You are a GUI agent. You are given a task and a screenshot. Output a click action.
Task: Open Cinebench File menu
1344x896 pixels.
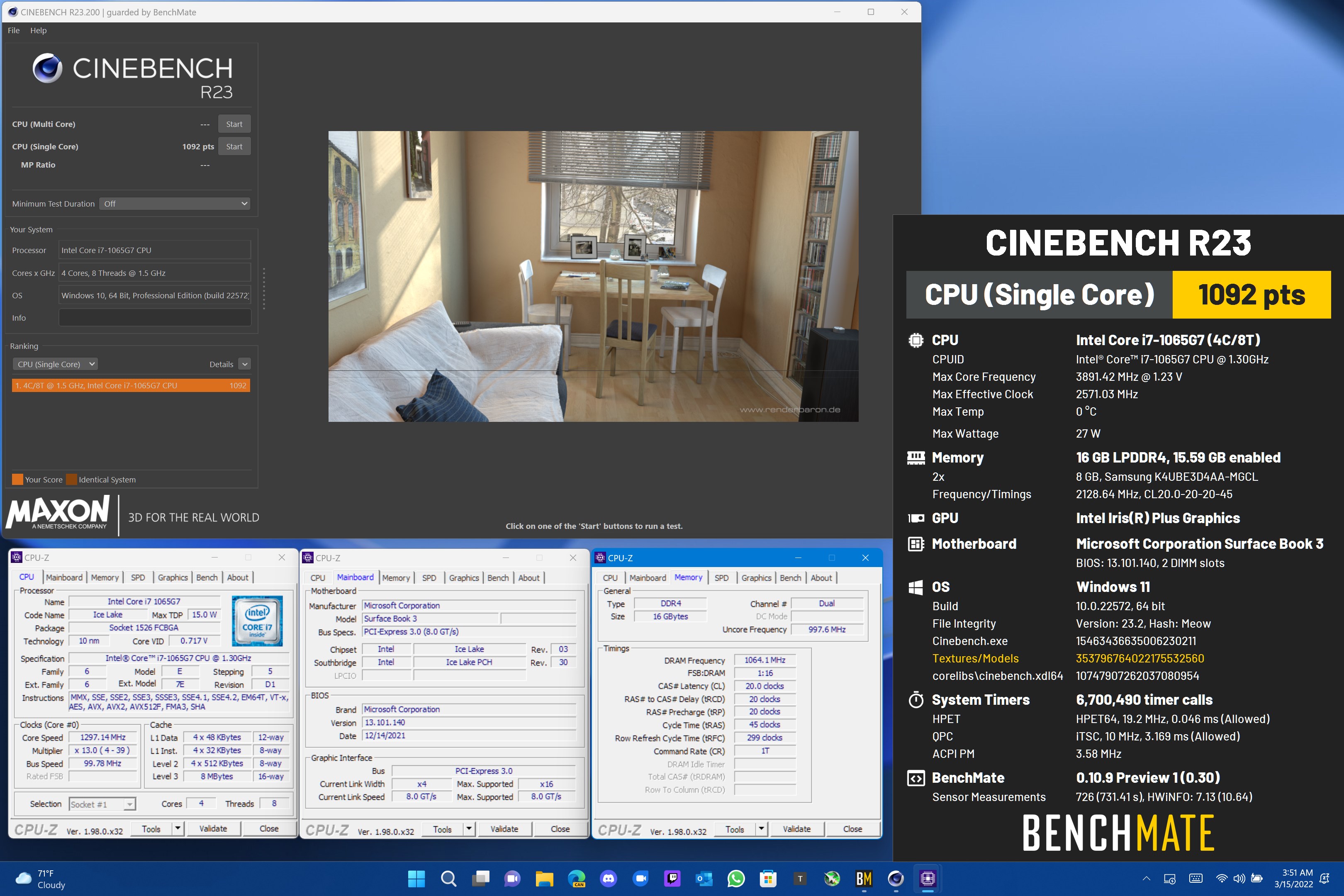[x=14, y=30]
